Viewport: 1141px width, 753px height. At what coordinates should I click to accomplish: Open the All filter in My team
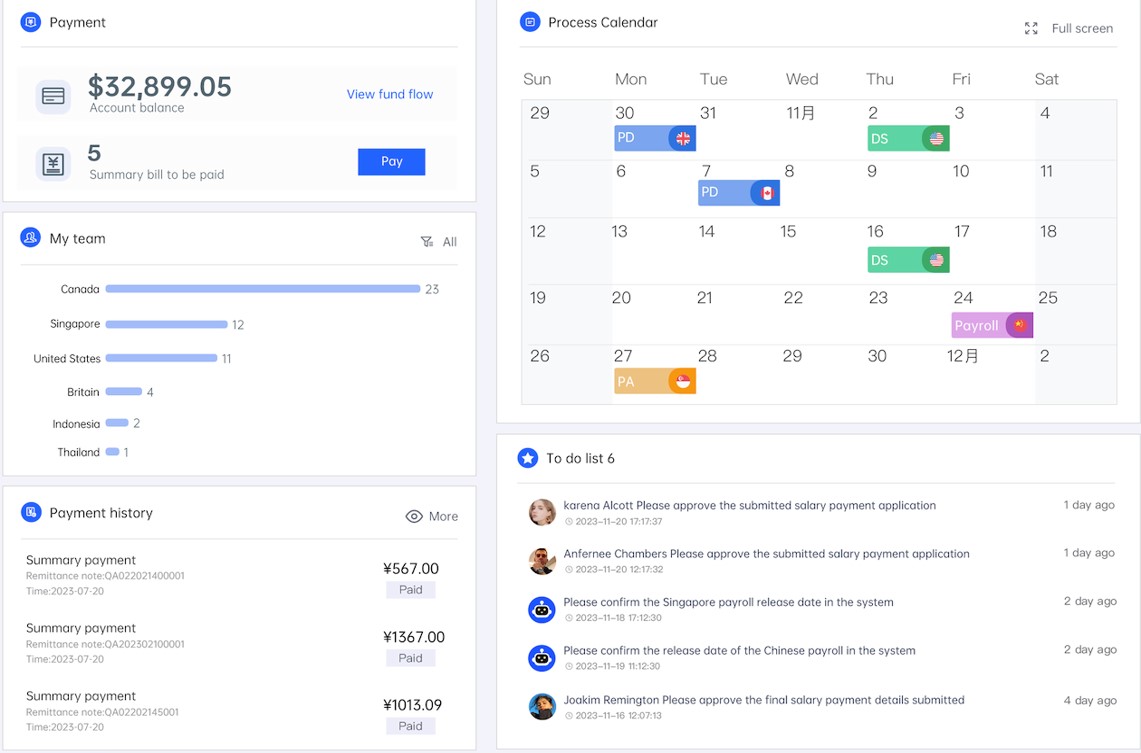point(439,242)
